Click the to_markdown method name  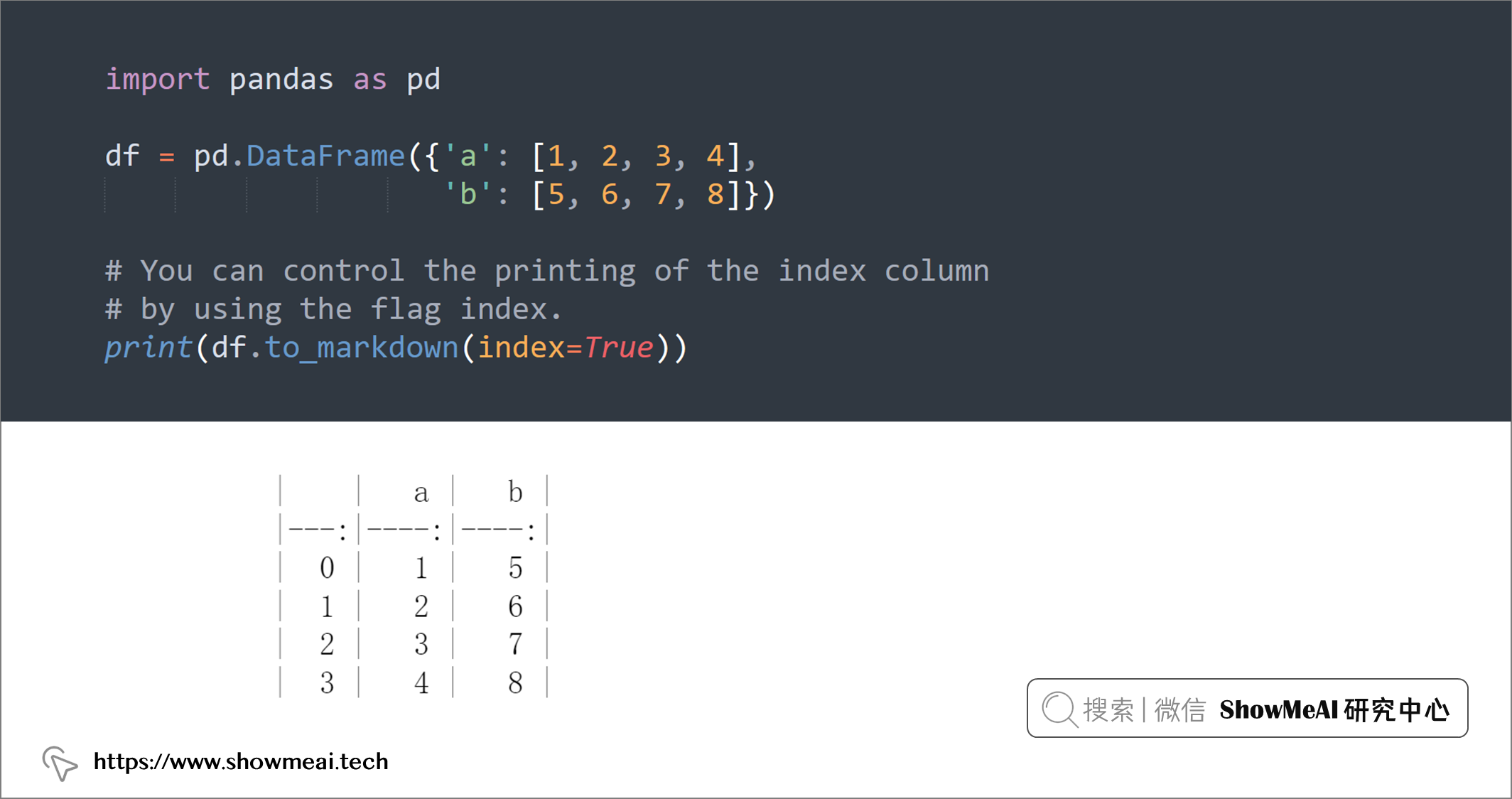pyautogui.click(x=362, y=348)
